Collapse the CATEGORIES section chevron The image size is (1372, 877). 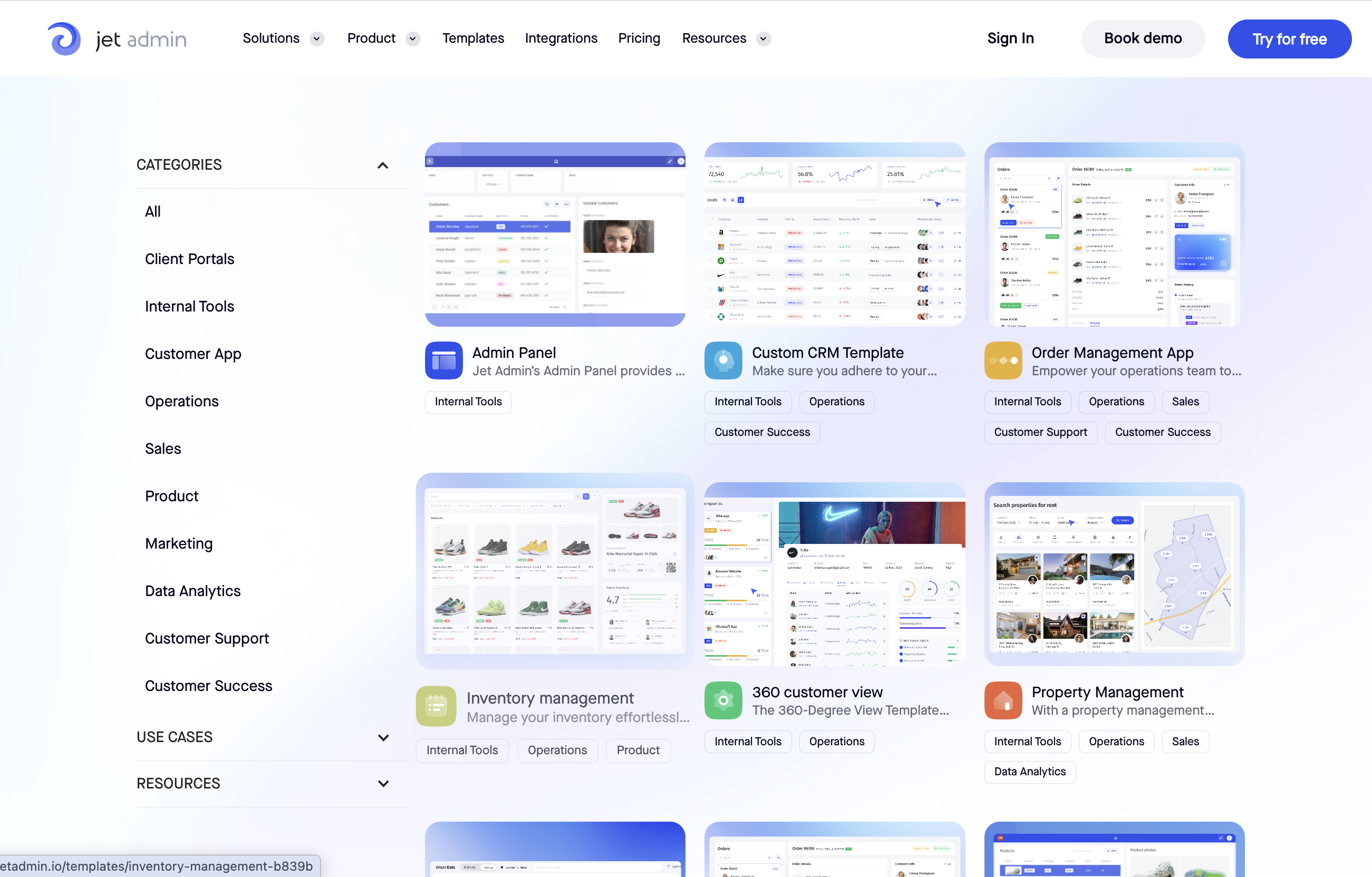click(x=383, y=165)
